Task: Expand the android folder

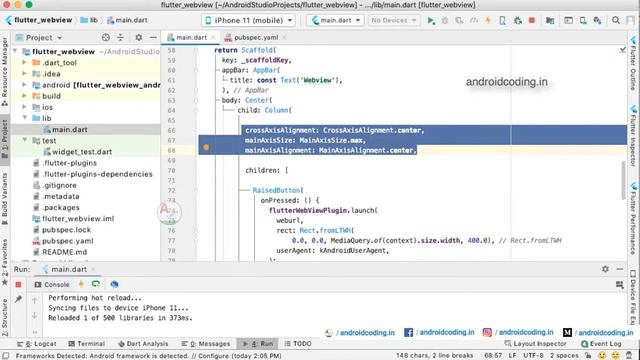Action: click(x=24, y=85)
